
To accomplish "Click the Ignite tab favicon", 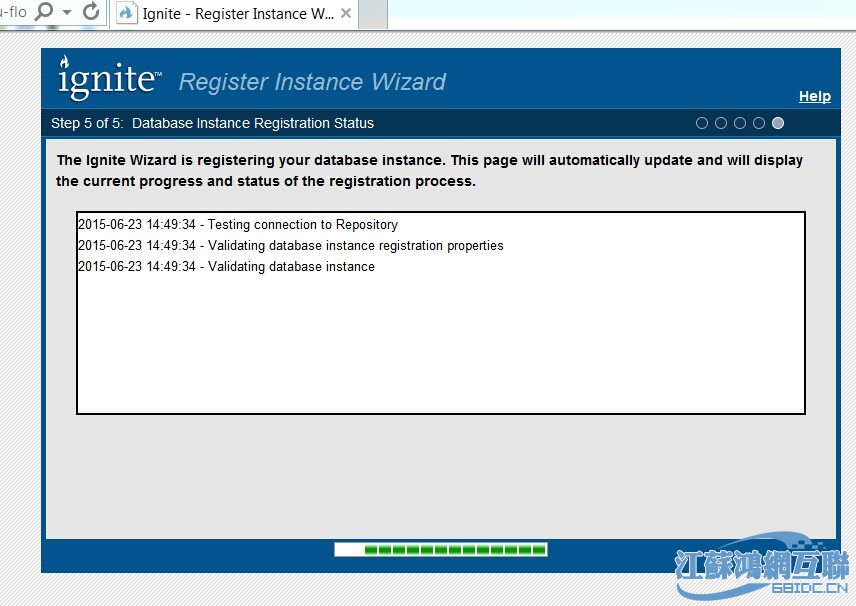I will (x=126, y=13).
